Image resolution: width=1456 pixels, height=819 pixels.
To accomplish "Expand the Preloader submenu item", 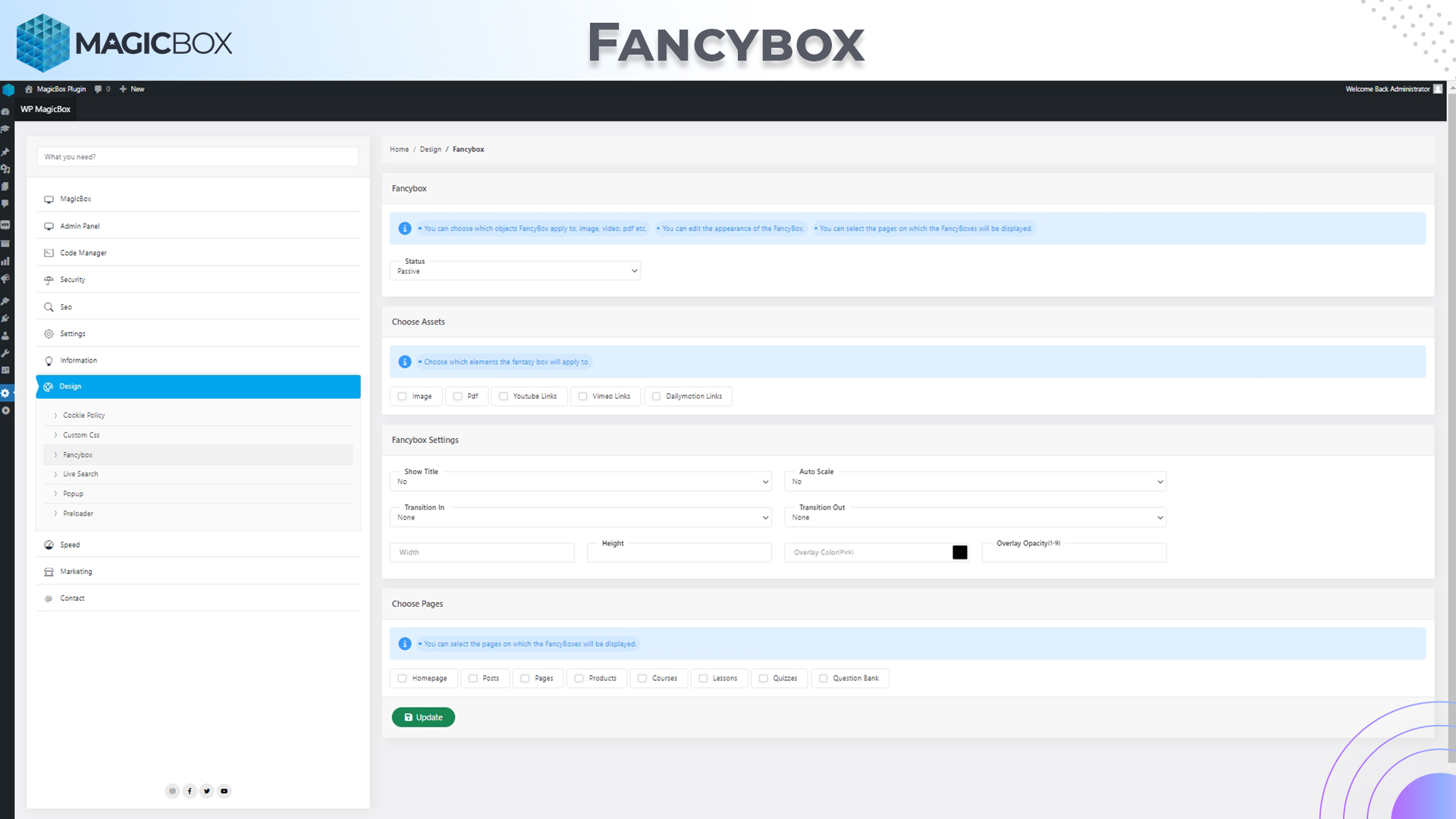I will coord(199,513).
